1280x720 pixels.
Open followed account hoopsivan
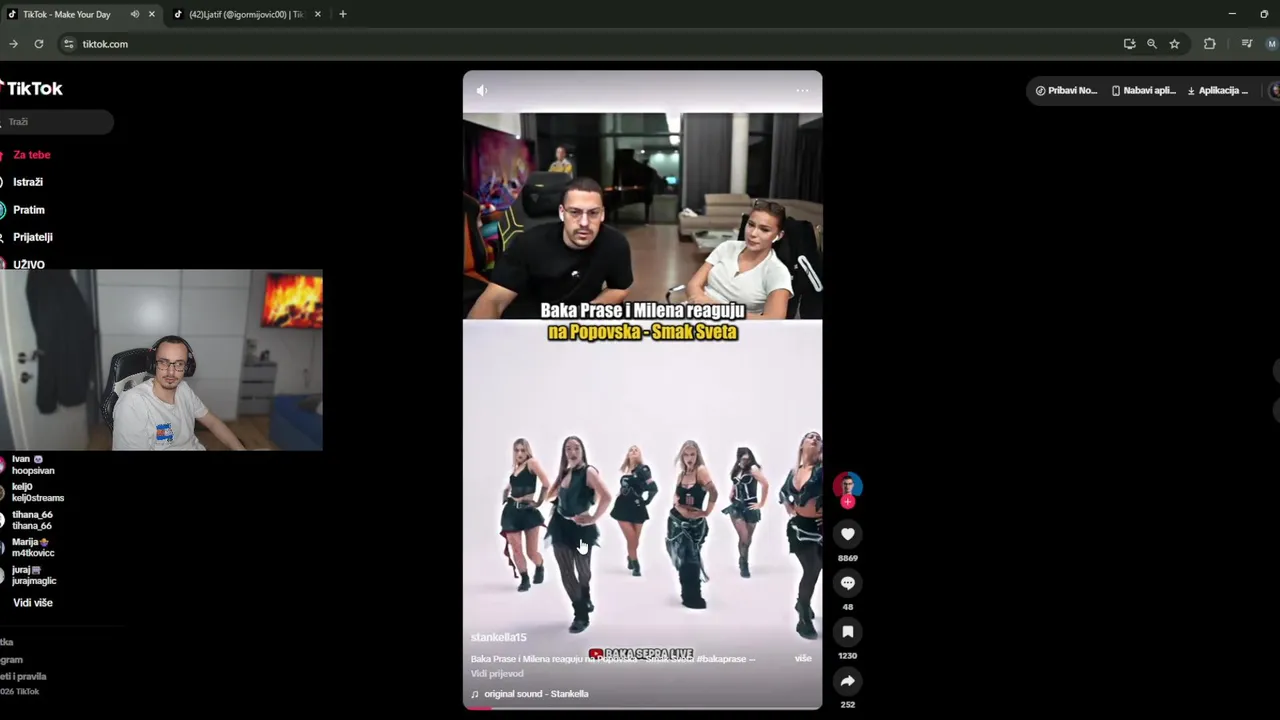pos(33,465)
